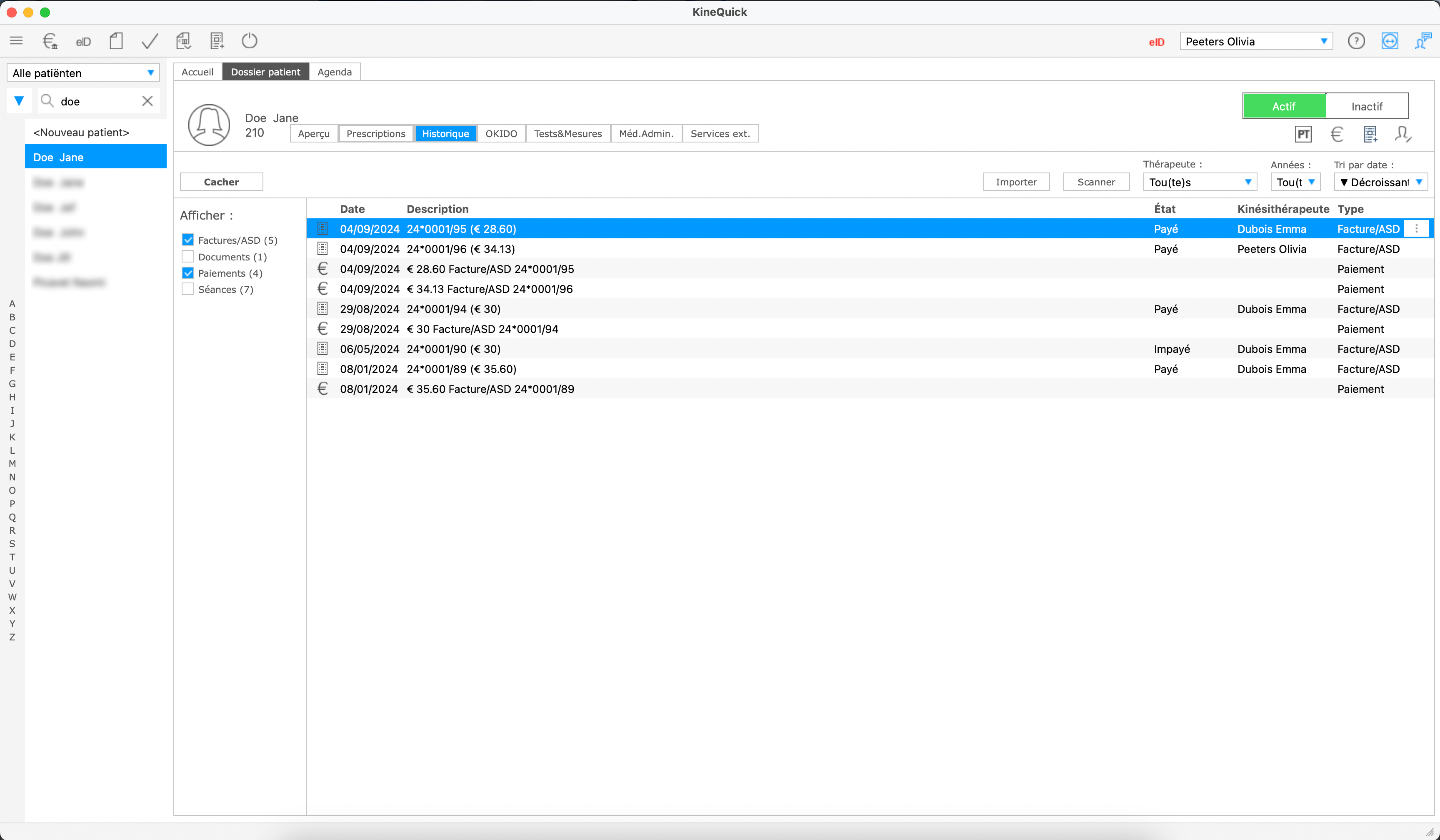Click the Scanner button
Viewport: 1440px width, 840px height.
click(1096, 182)
